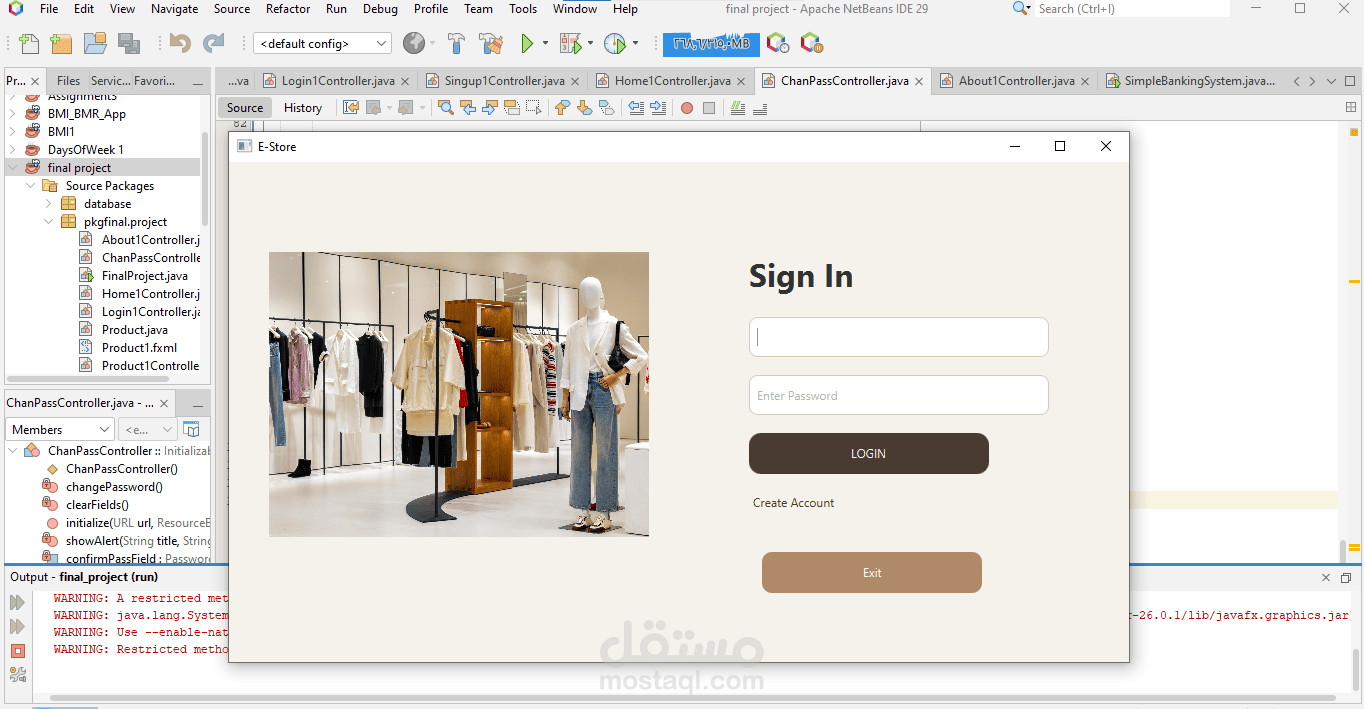This screenshot has height=709, width=1364.
Task: Click the Toggle Bookmark icon
Action: click(606, 108)
